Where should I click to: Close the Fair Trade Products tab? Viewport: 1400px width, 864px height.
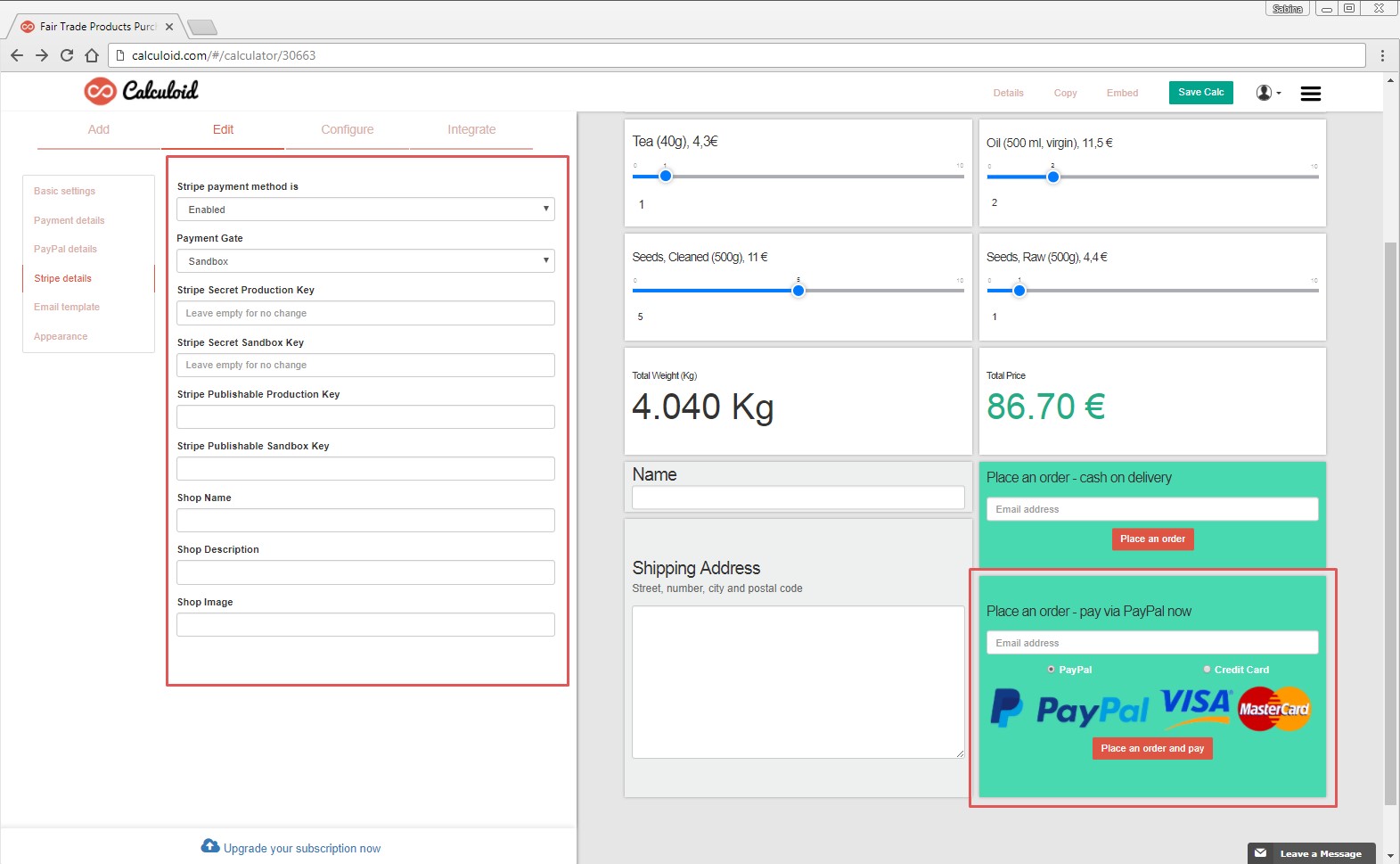pyautogui.click(x=169, y=27)
